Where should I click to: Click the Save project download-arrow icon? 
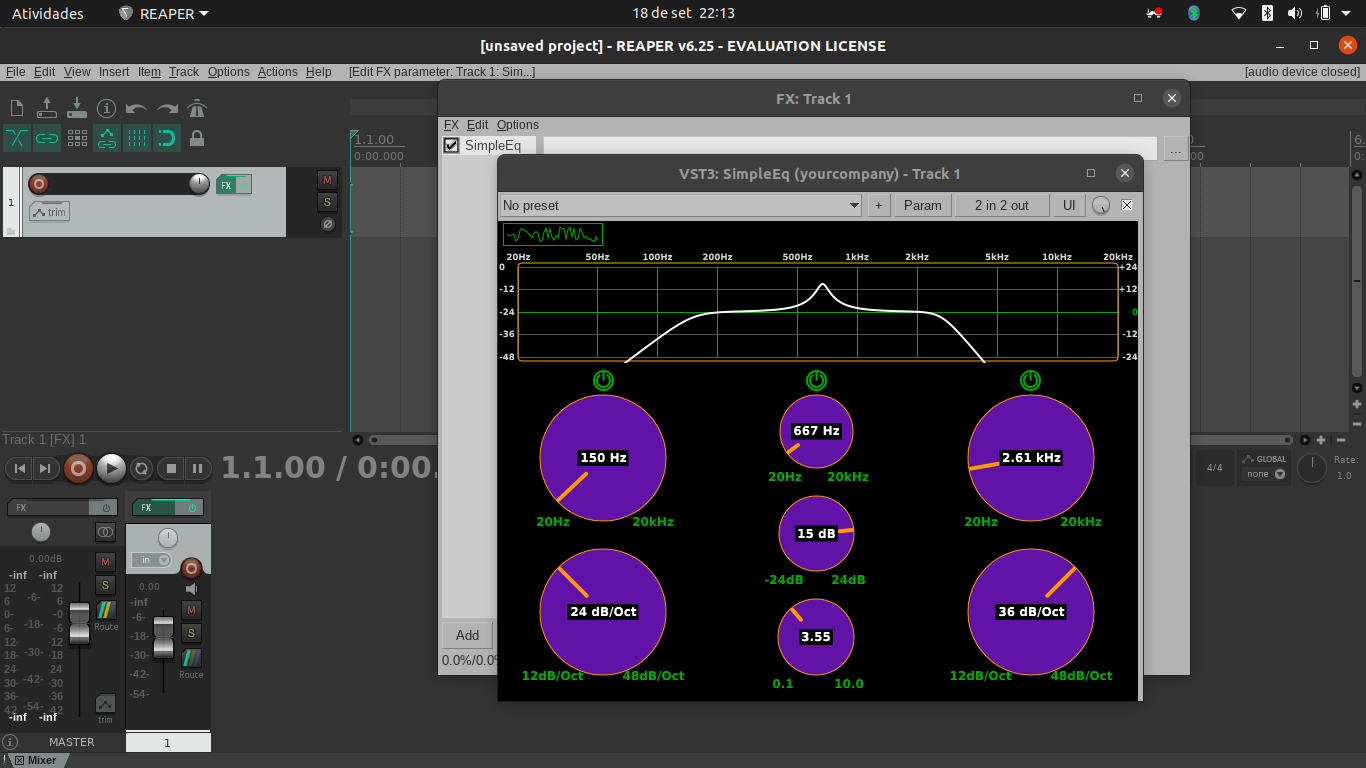tap(77, 108)
